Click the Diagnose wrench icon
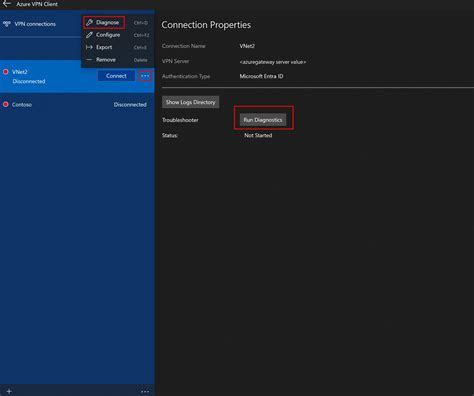The height and width of the screenshot is (396, 474). click(89, 23)
